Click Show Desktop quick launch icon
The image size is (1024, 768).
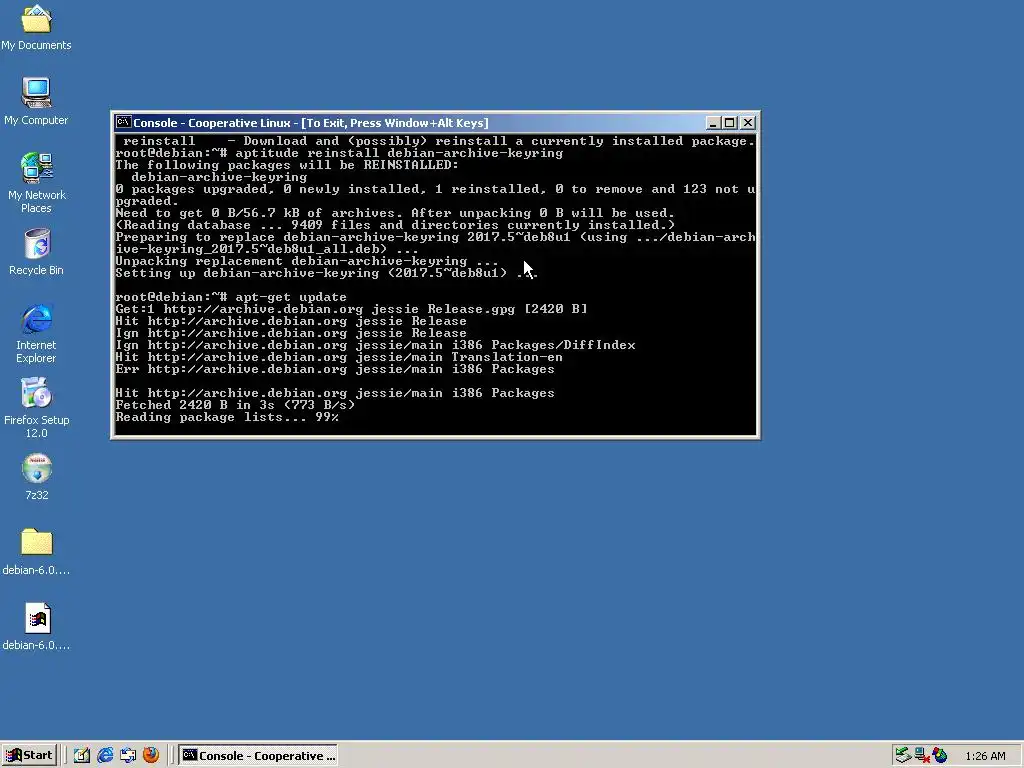82,756
